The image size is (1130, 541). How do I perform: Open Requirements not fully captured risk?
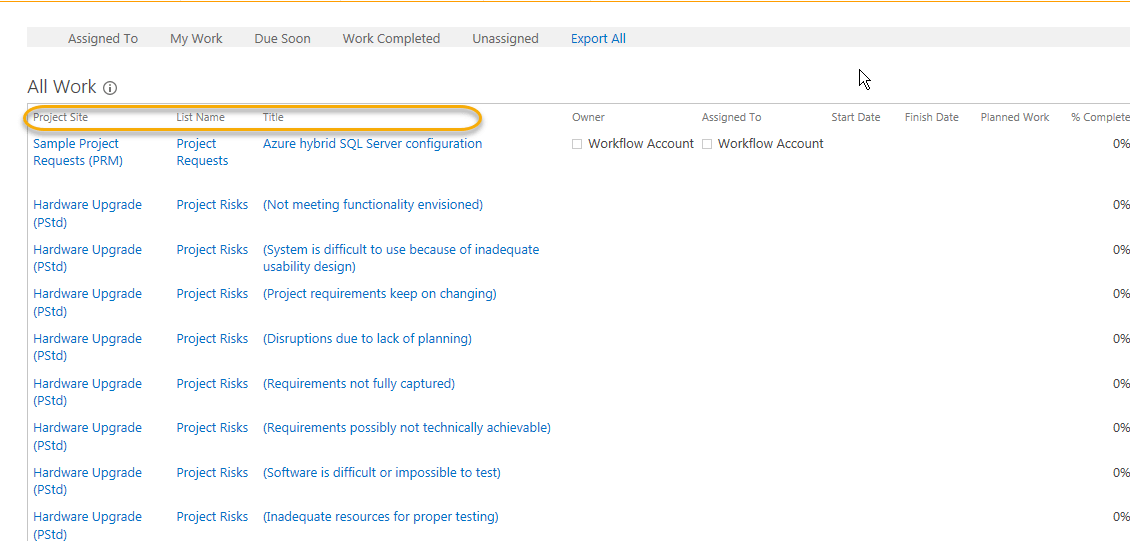[x=359, y=383]
